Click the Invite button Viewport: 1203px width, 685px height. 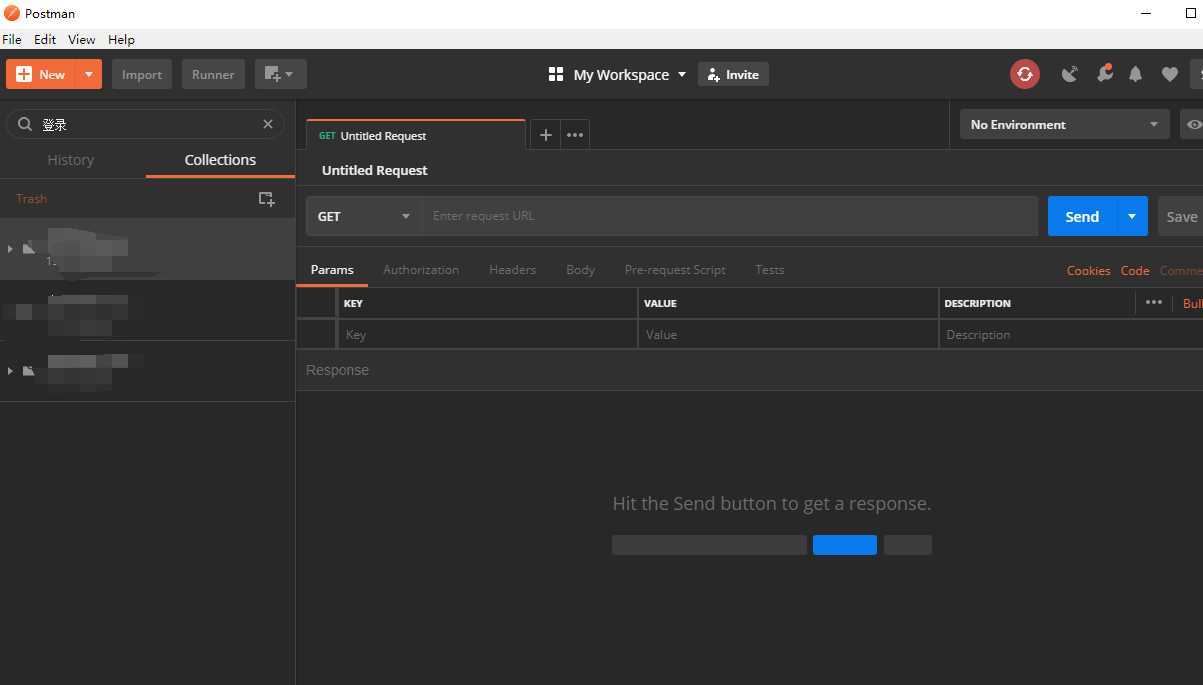tap(733, 74)
